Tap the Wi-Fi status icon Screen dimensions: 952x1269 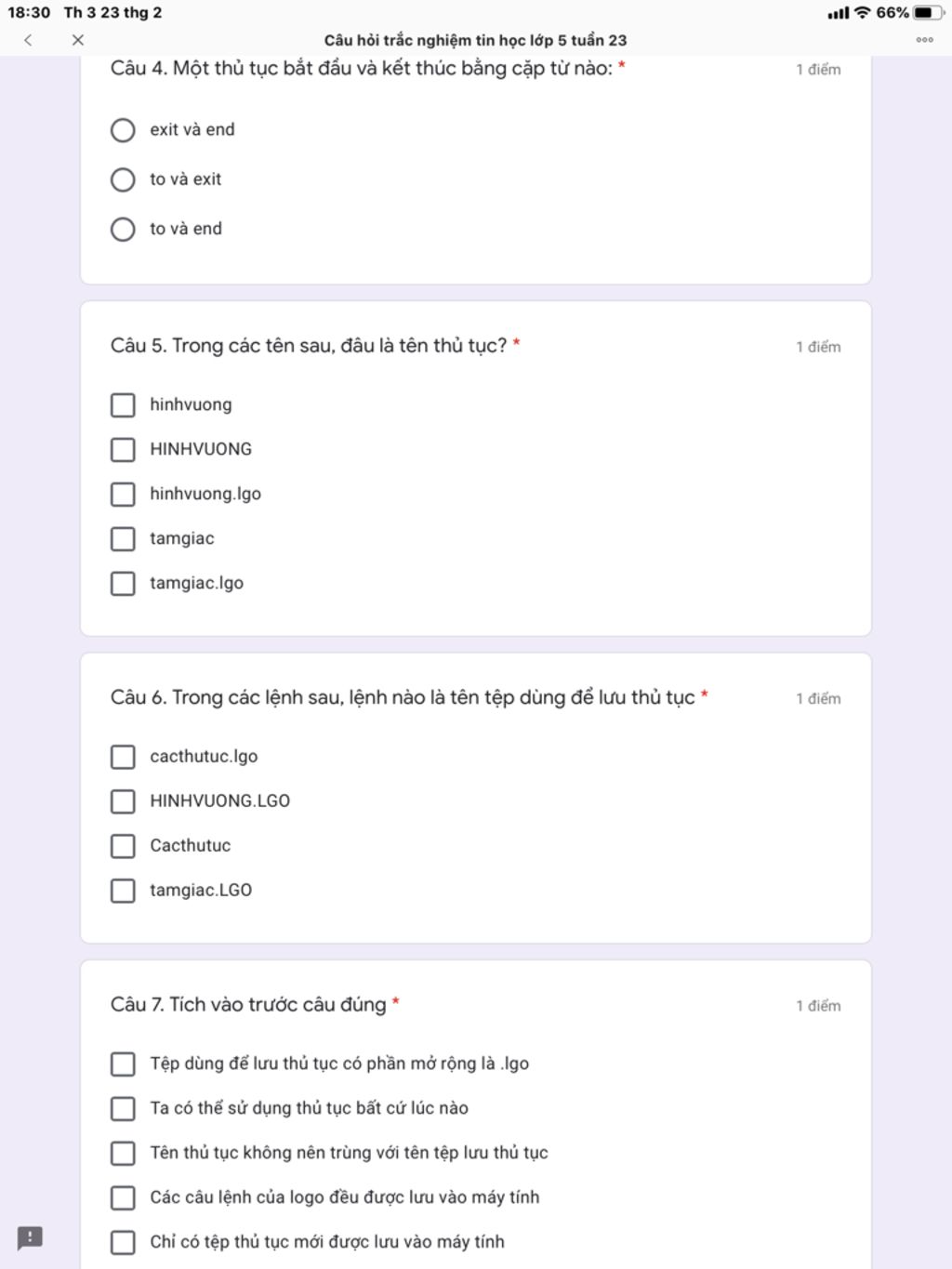point(863,13)
